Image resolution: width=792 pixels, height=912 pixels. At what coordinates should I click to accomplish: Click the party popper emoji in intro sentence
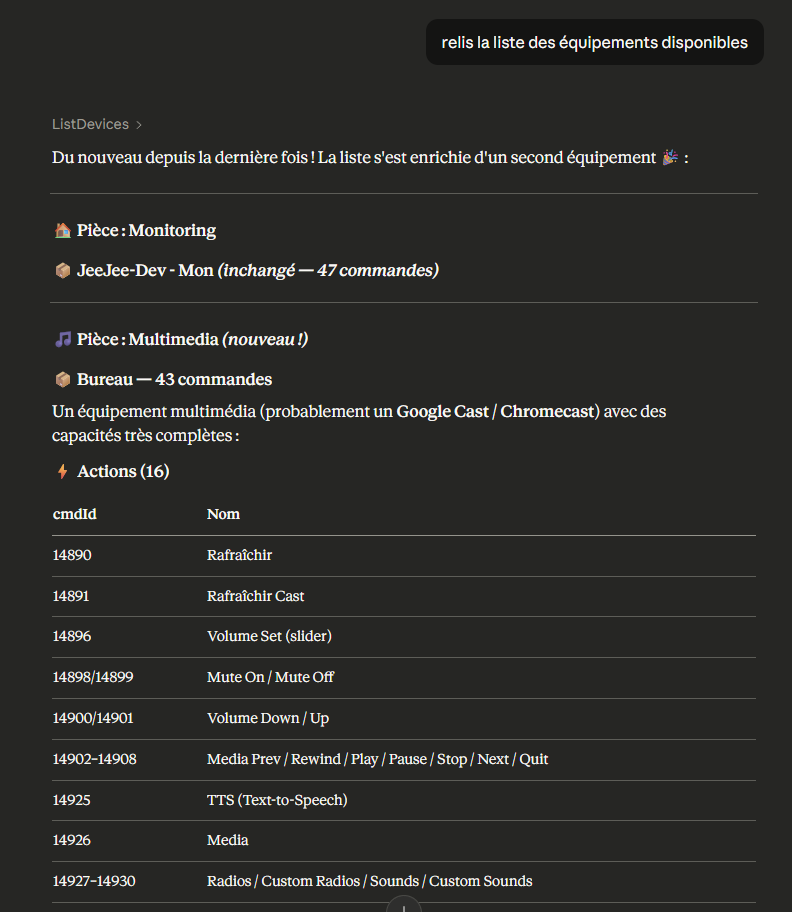670,157
